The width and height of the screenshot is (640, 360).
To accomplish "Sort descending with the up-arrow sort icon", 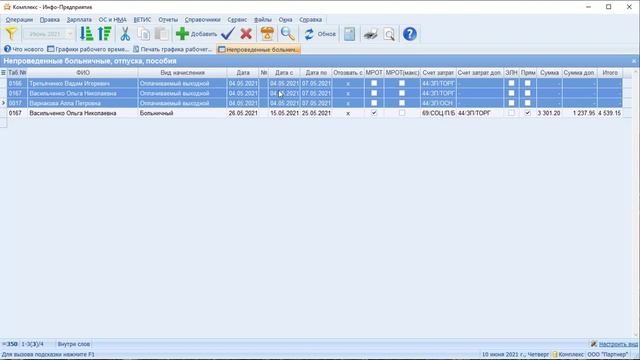I will click(x=105, y=34).
